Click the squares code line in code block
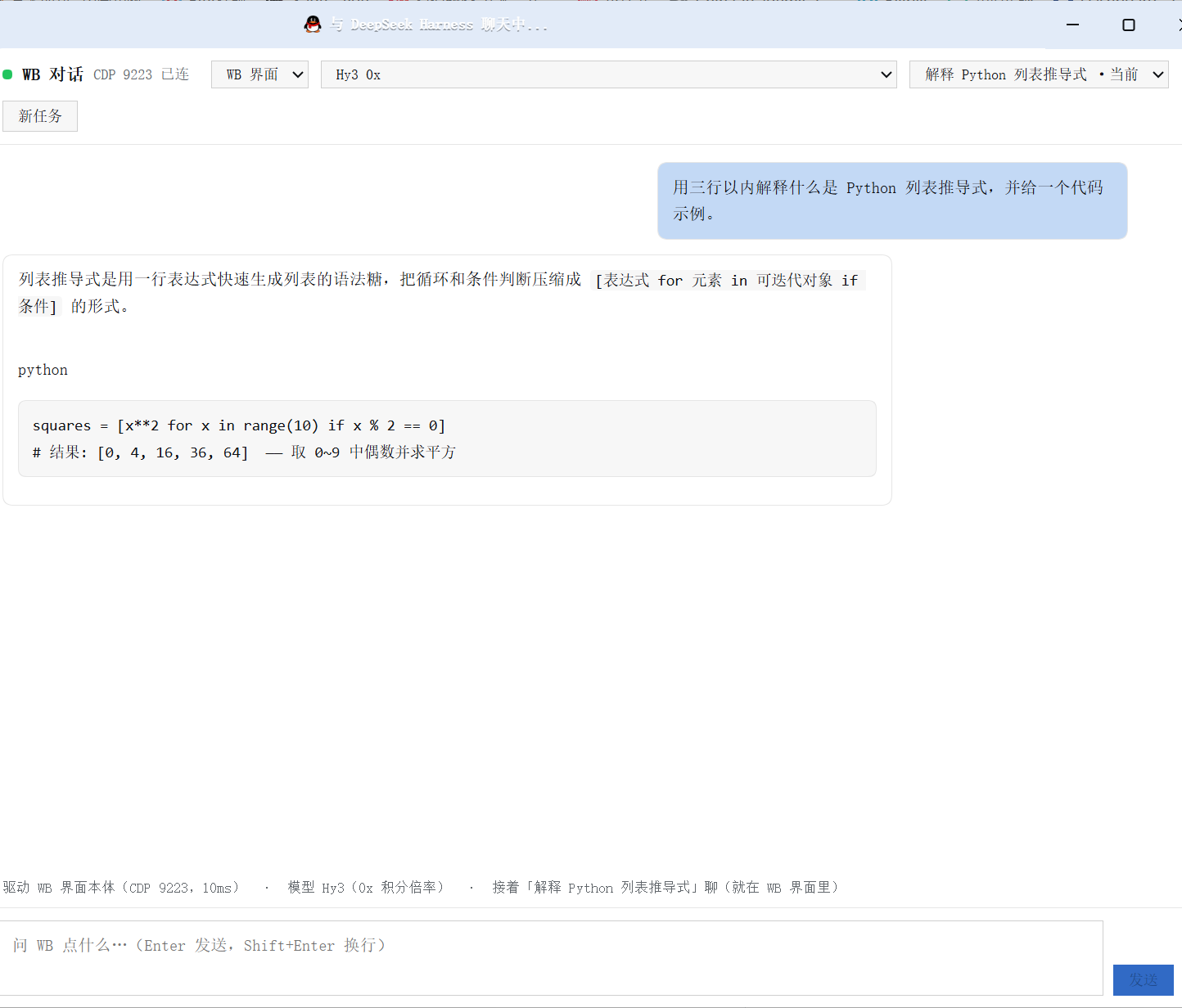The height and width of the screenshot is (1008, 1182). (x=239, y=425)
